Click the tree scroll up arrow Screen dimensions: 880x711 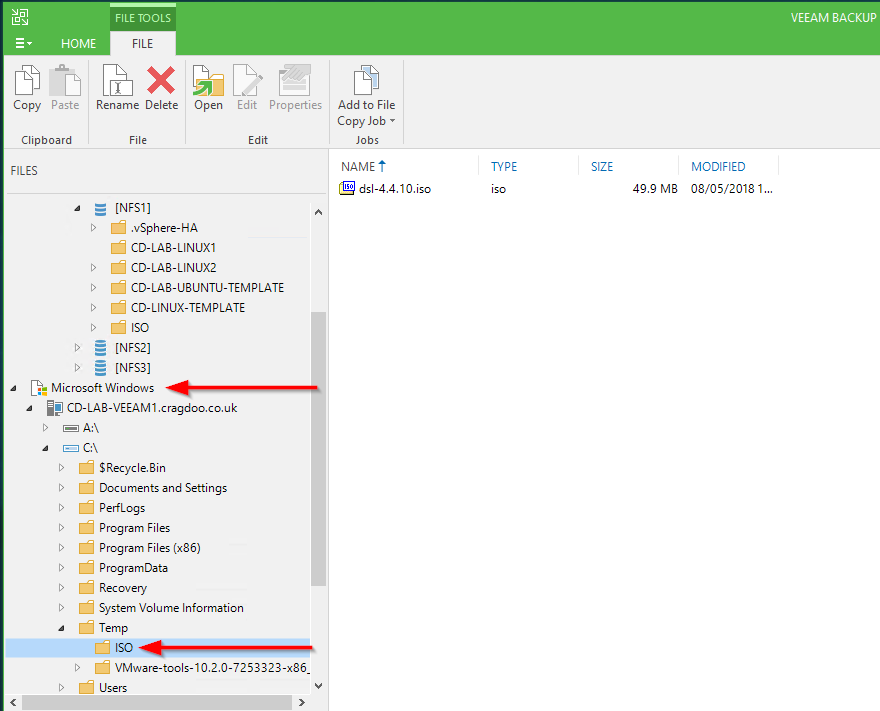pyautogui.click(x=318, y=212)
